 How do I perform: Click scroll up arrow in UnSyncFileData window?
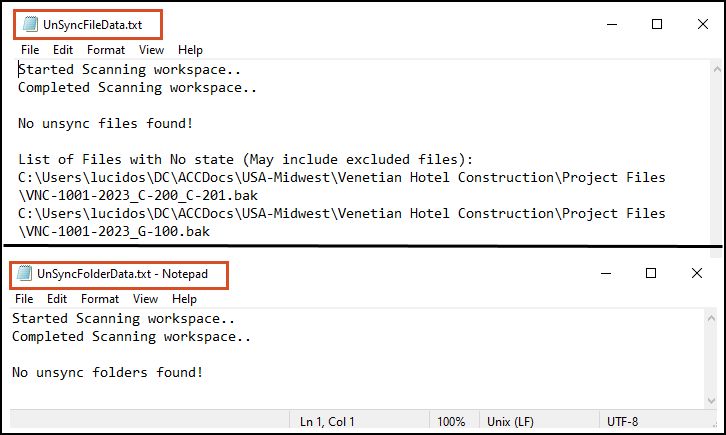coord(717,69)
